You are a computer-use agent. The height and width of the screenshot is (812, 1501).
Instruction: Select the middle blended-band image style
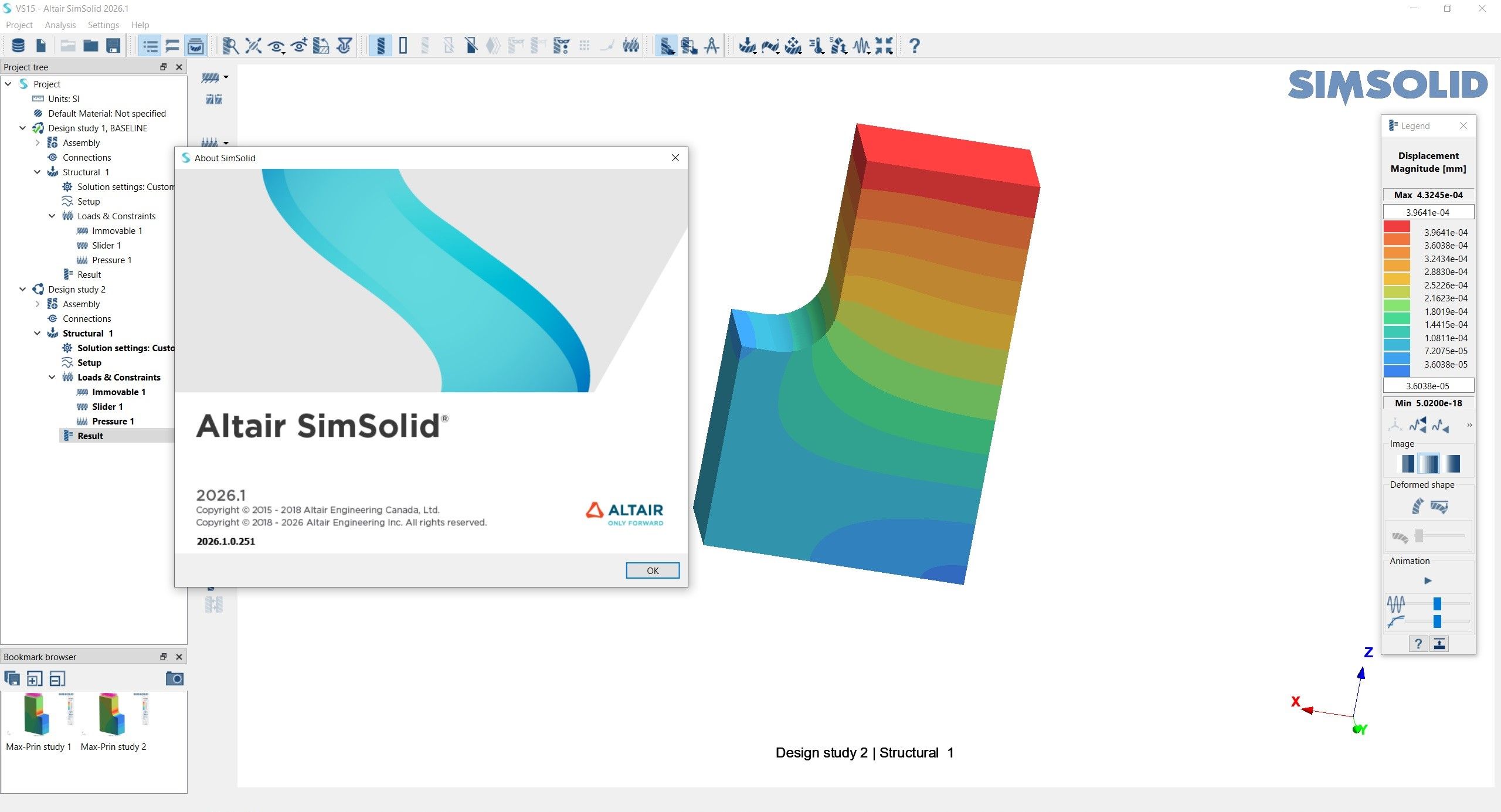point(1429,463)
